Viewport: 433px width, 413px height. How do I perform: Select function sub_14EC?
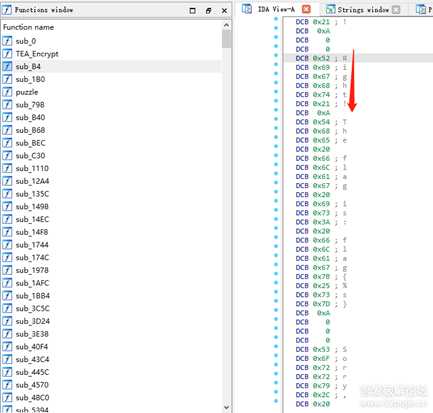point(32,219)
